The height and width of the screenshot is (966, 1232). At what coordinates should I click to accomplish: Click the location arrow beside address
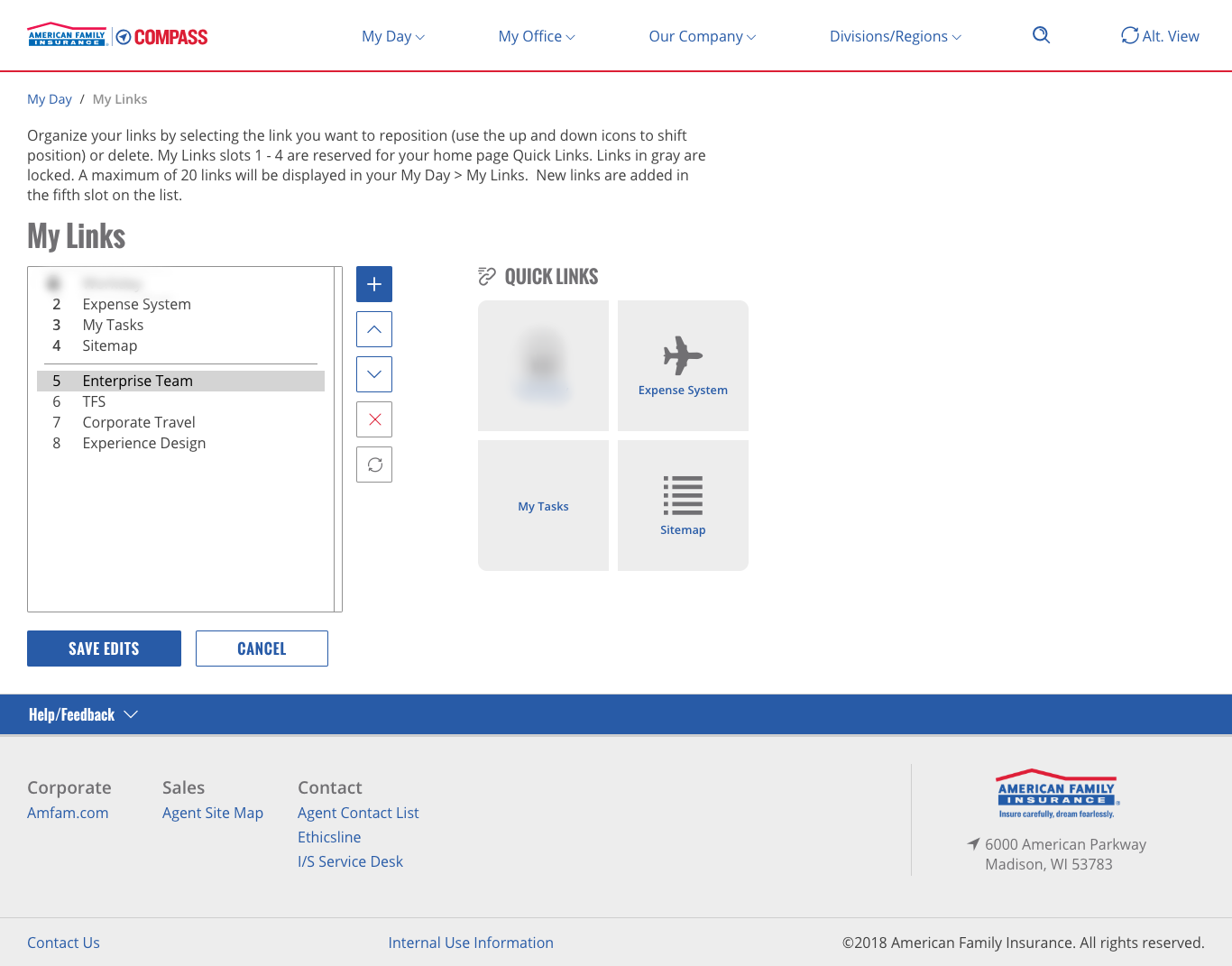[x=973, y=844]
